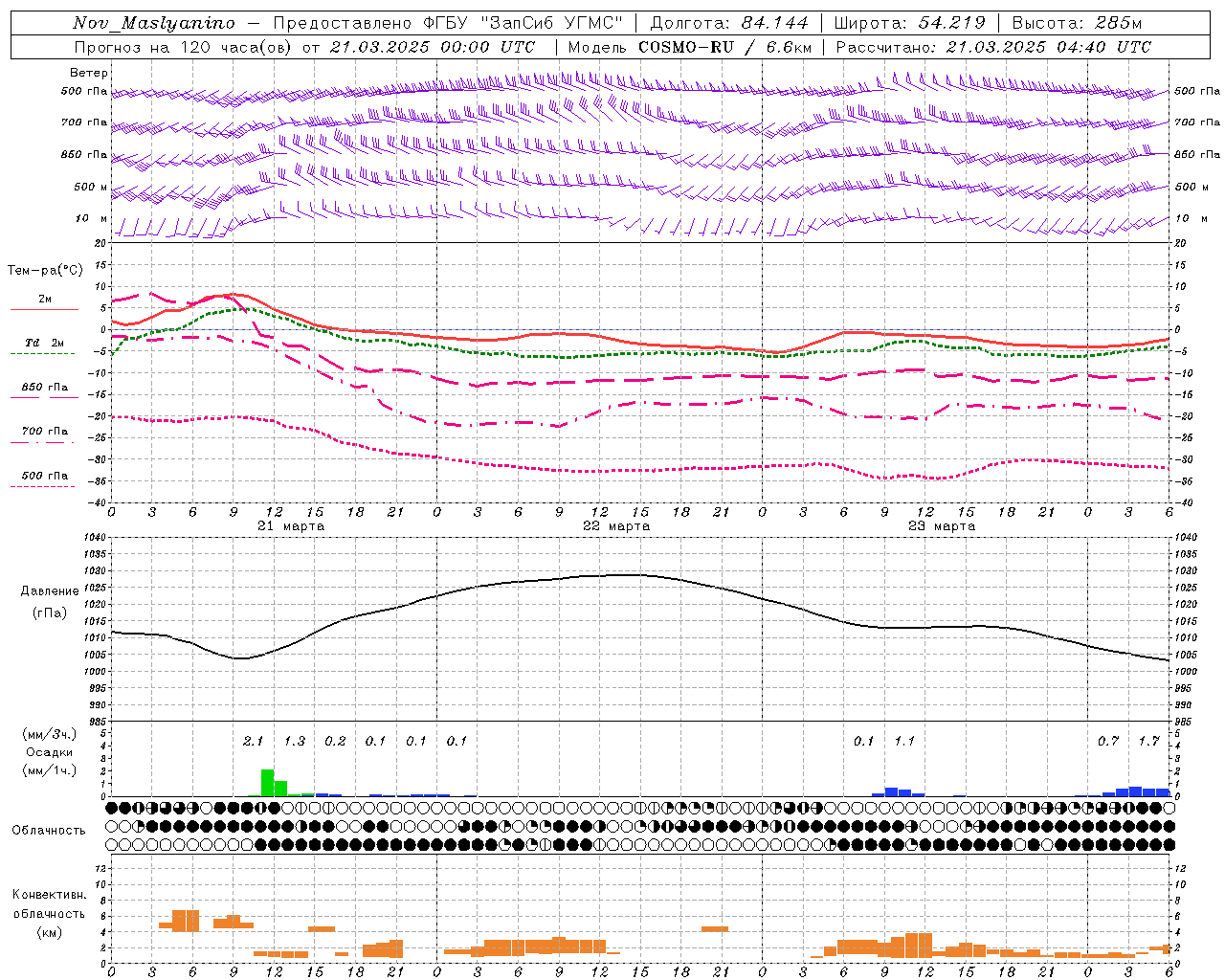The image size is (1225, 980).
Task: Click the station name Nov_Maslyanino
Action: 154,23
